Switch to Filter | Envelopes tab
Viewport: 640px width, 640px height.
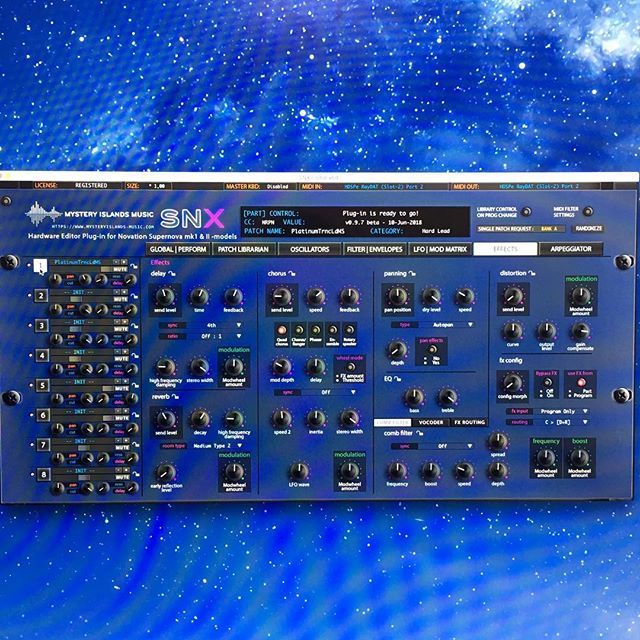click(x=374, y=249)
